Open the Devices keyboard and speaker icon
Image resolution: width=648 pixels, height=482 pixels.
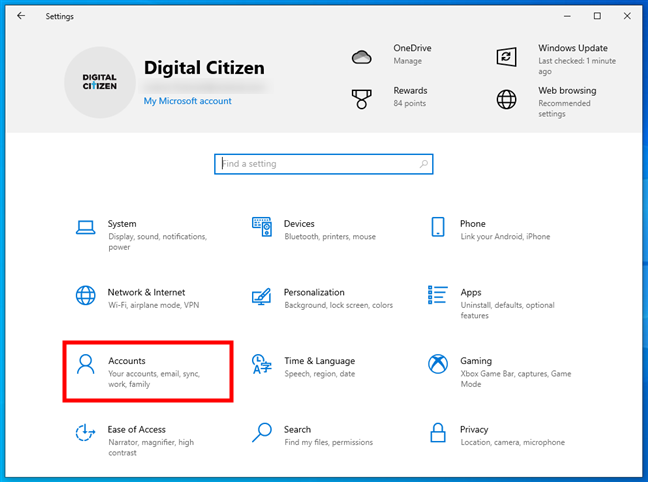[262, 227]
